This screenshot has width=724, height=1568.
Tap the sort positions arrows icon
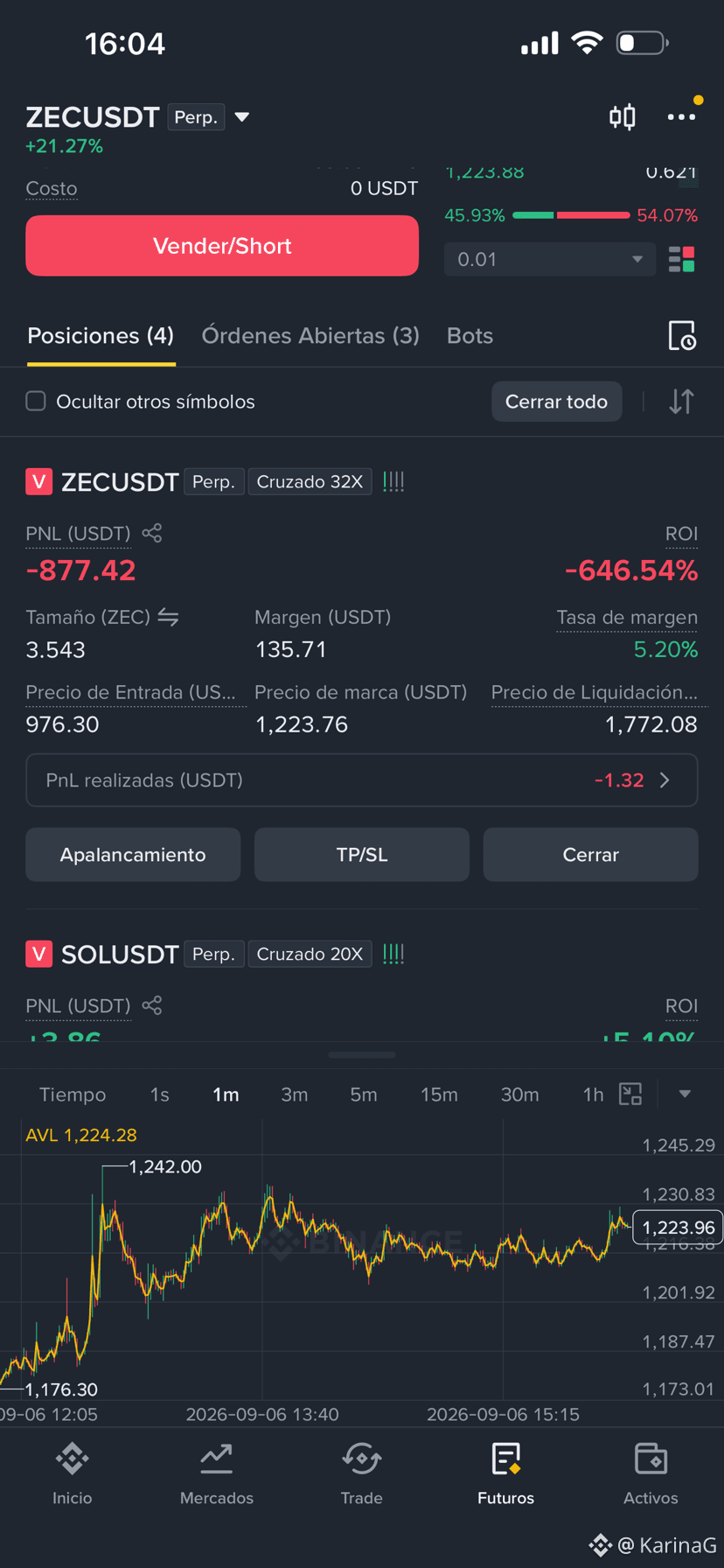tap(682, 402)
